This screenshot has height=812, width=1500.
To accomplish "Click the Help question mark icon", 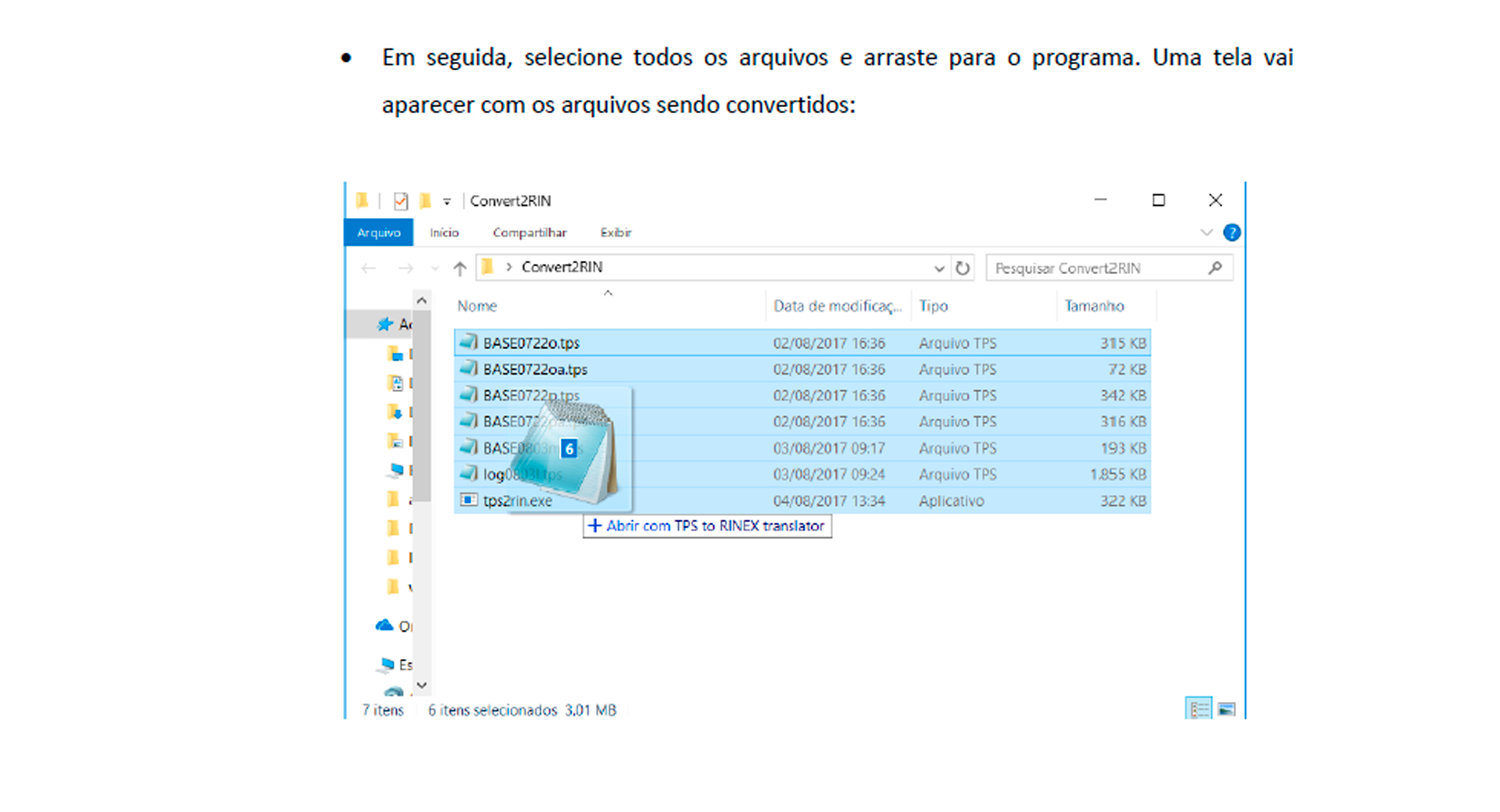I will (x=1231, y=233).
